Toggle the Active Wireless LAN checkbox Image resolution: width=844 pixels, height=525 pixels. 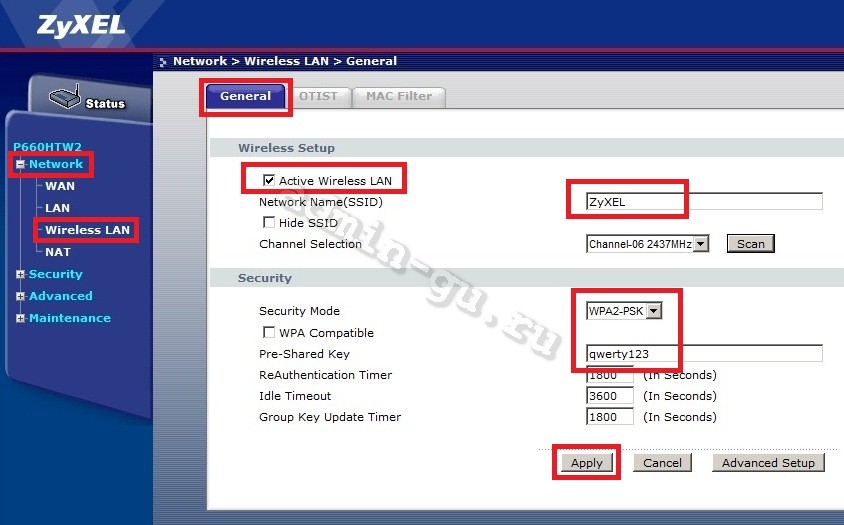[268, 181]
